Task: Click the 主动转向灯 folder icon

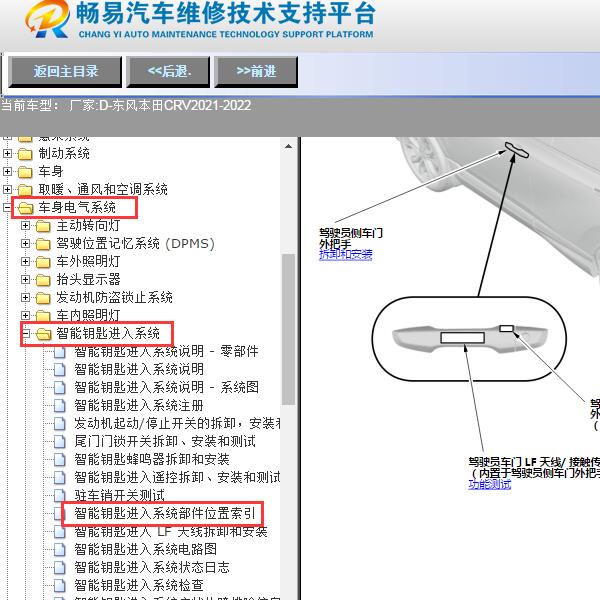Action: (43, 226)
